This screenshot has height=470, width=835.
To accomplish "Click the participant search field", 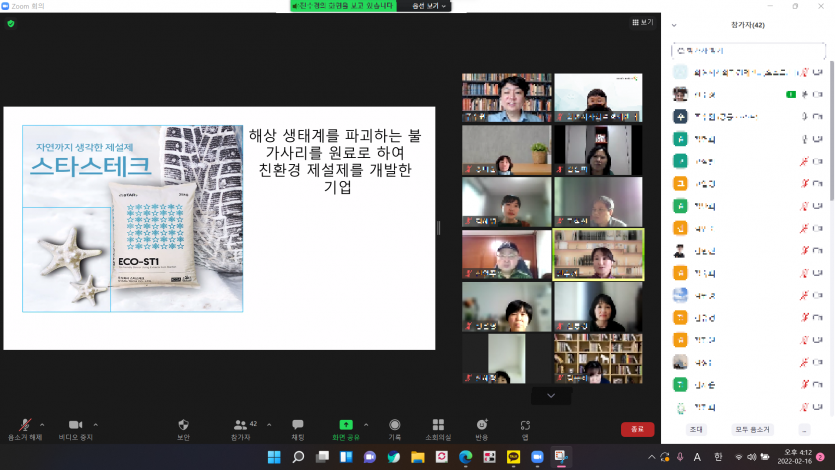I will (748, 51).
